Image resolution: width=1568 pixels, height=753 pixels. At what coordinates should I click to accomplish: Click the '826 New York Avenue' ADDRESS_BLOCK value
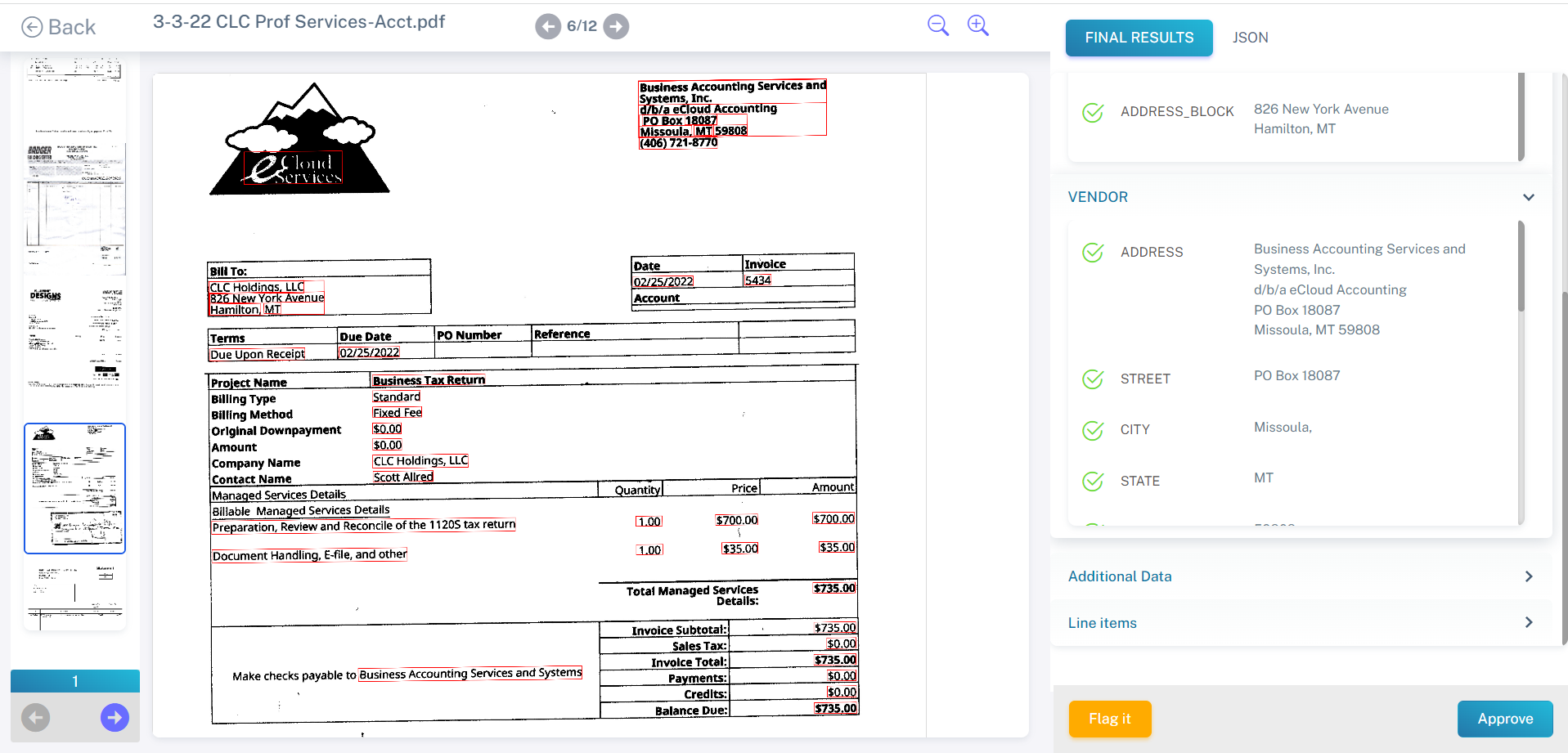[x=1321, y=110]
